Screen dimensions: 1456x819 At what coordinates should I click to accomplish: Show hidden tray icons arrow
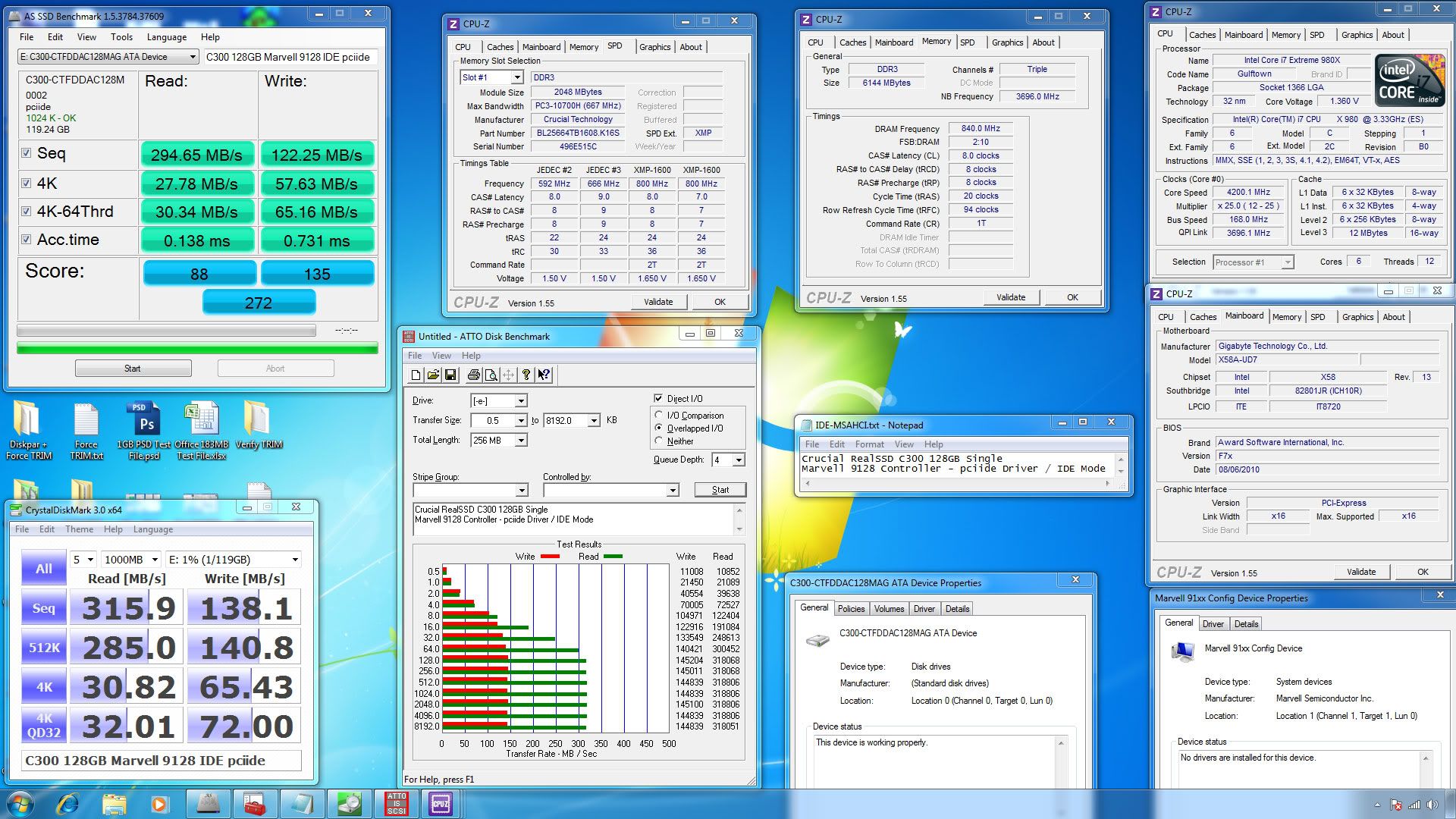tap(1377, 805)
